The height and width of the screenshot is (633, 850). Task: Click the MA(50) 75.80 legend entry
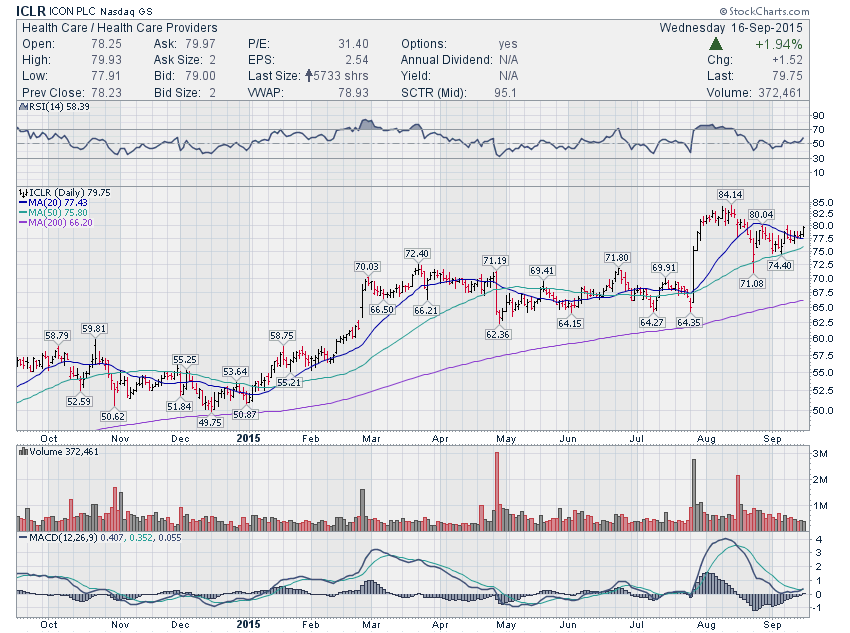pyautogui.click(x=53, y=212)
